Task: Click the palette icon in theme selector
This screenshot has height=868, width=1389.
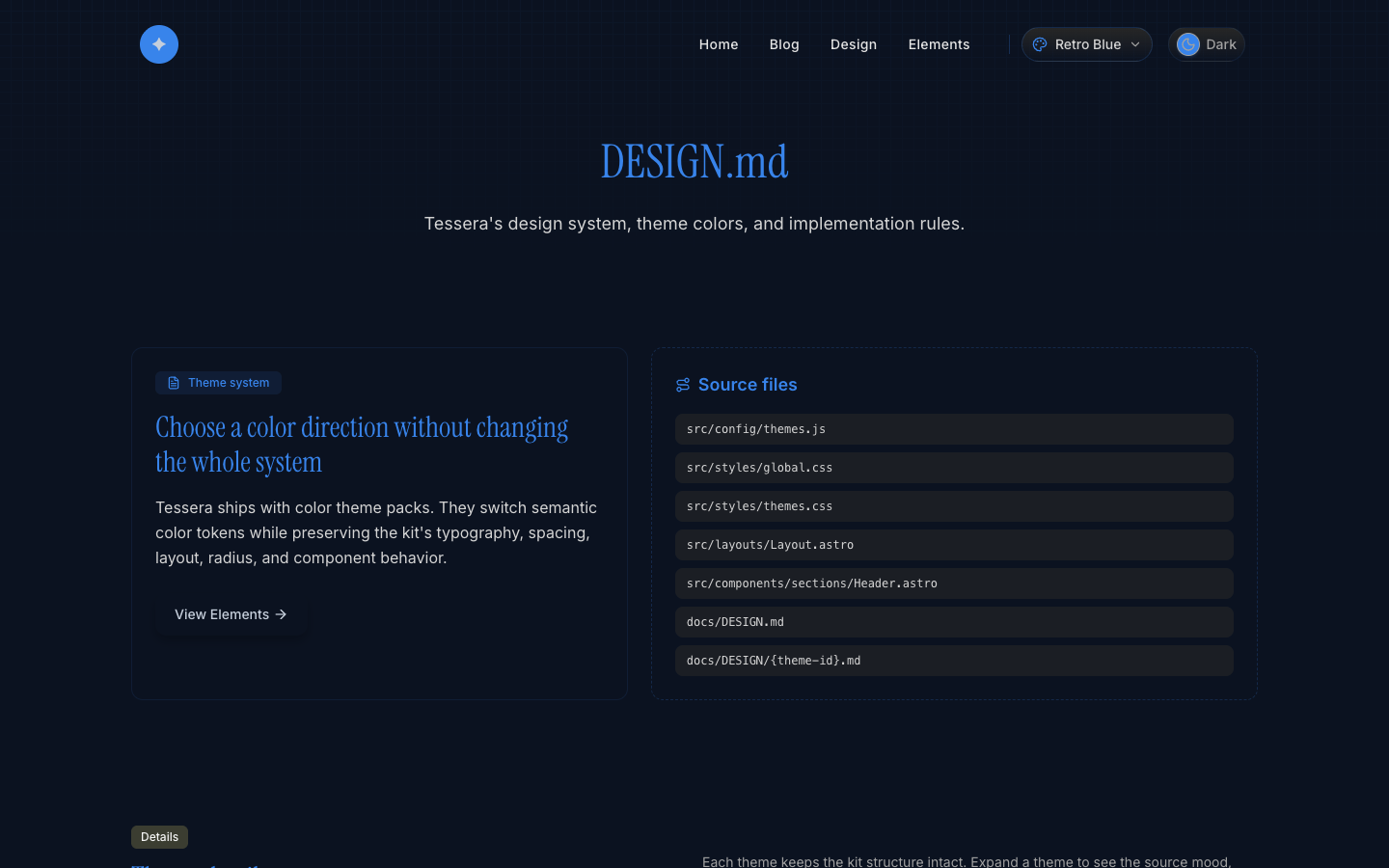Action: pyautogui.click(x=1040, y=44)
